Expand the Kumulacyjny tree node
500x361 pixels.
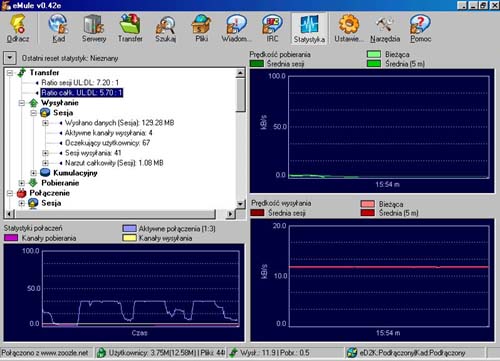33,173
